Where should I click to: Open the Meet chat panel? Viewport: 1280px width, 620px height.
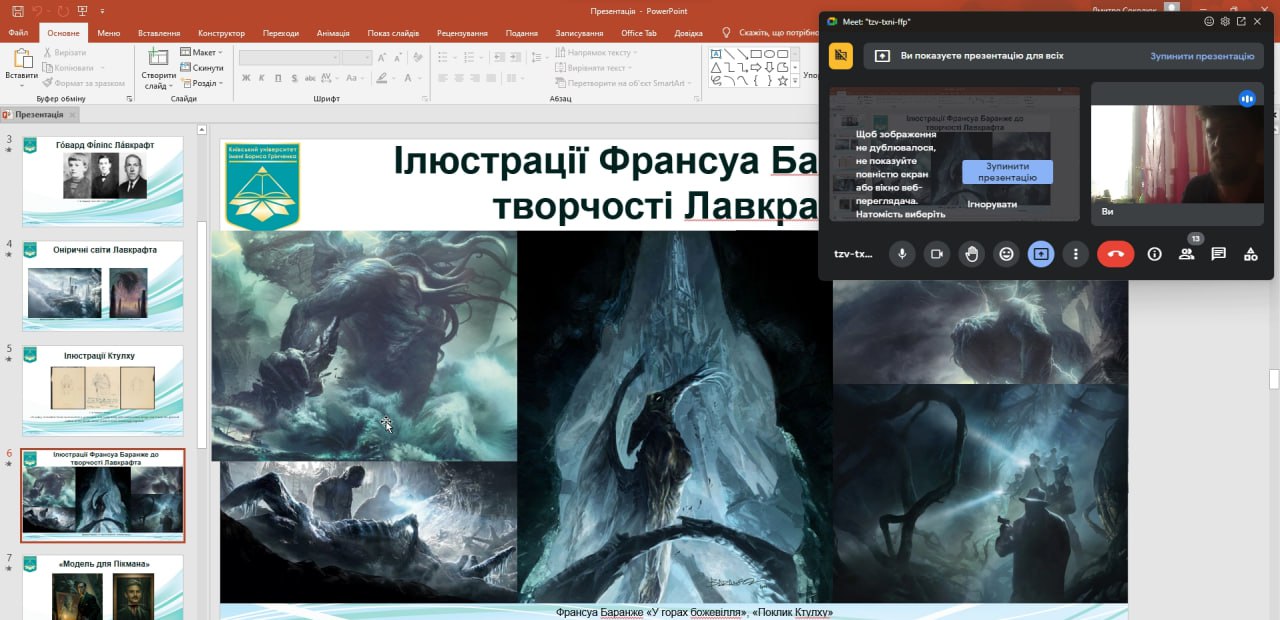click(x=1218, y=254)
